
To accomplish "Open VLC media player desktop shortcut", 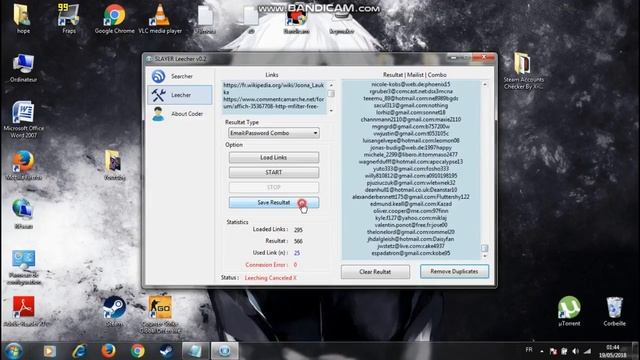I will [x=160, y=19].
